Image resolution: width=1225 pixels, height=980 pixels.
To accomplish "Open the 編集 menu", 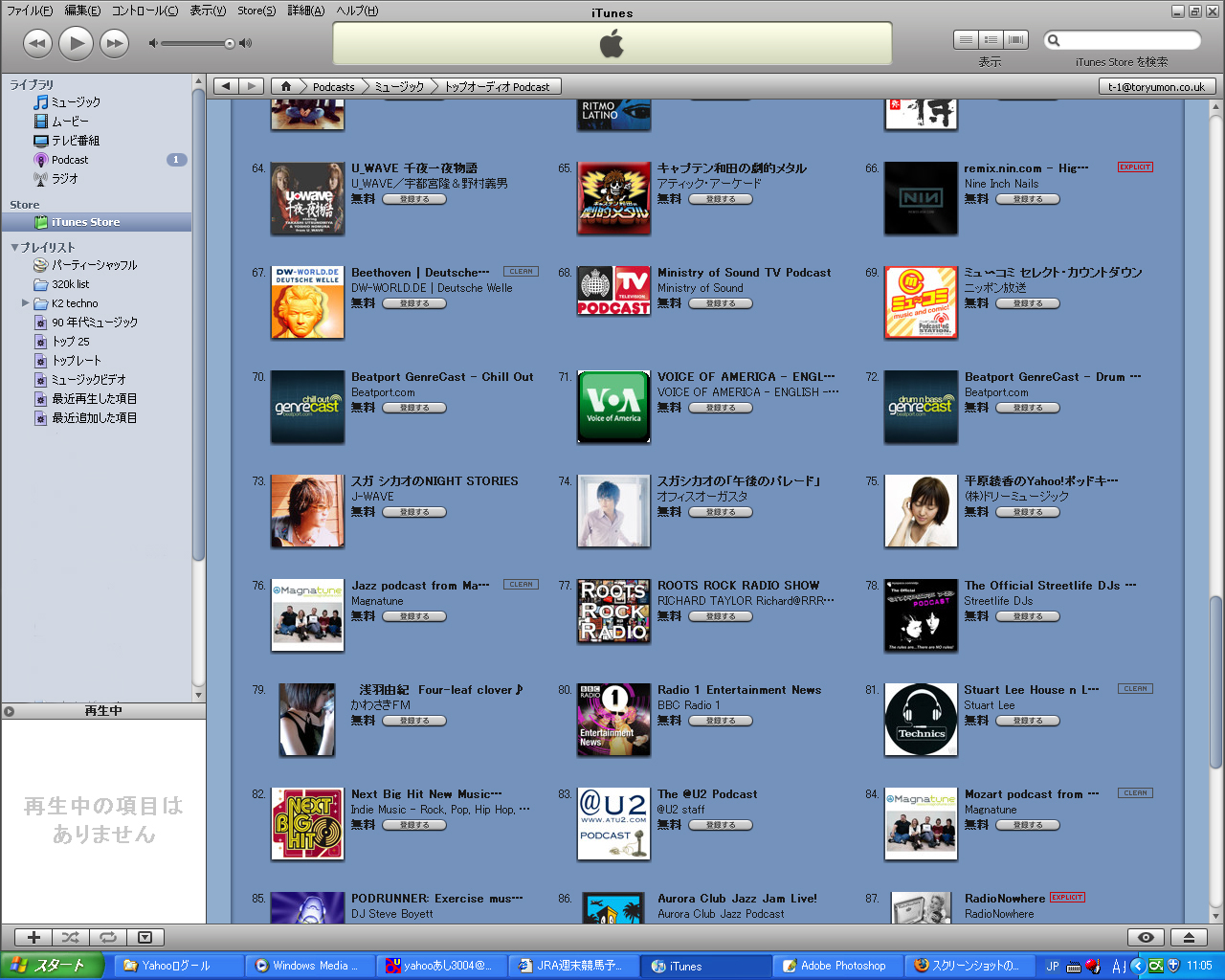I will click(x=82, y=11).
